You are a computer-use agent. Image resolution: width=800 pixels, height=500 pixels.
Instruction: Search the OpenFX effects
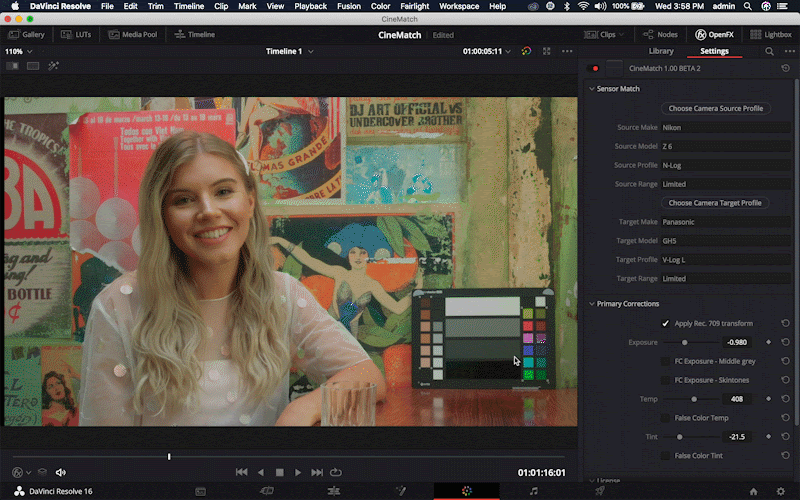click(x=769, y=51)
